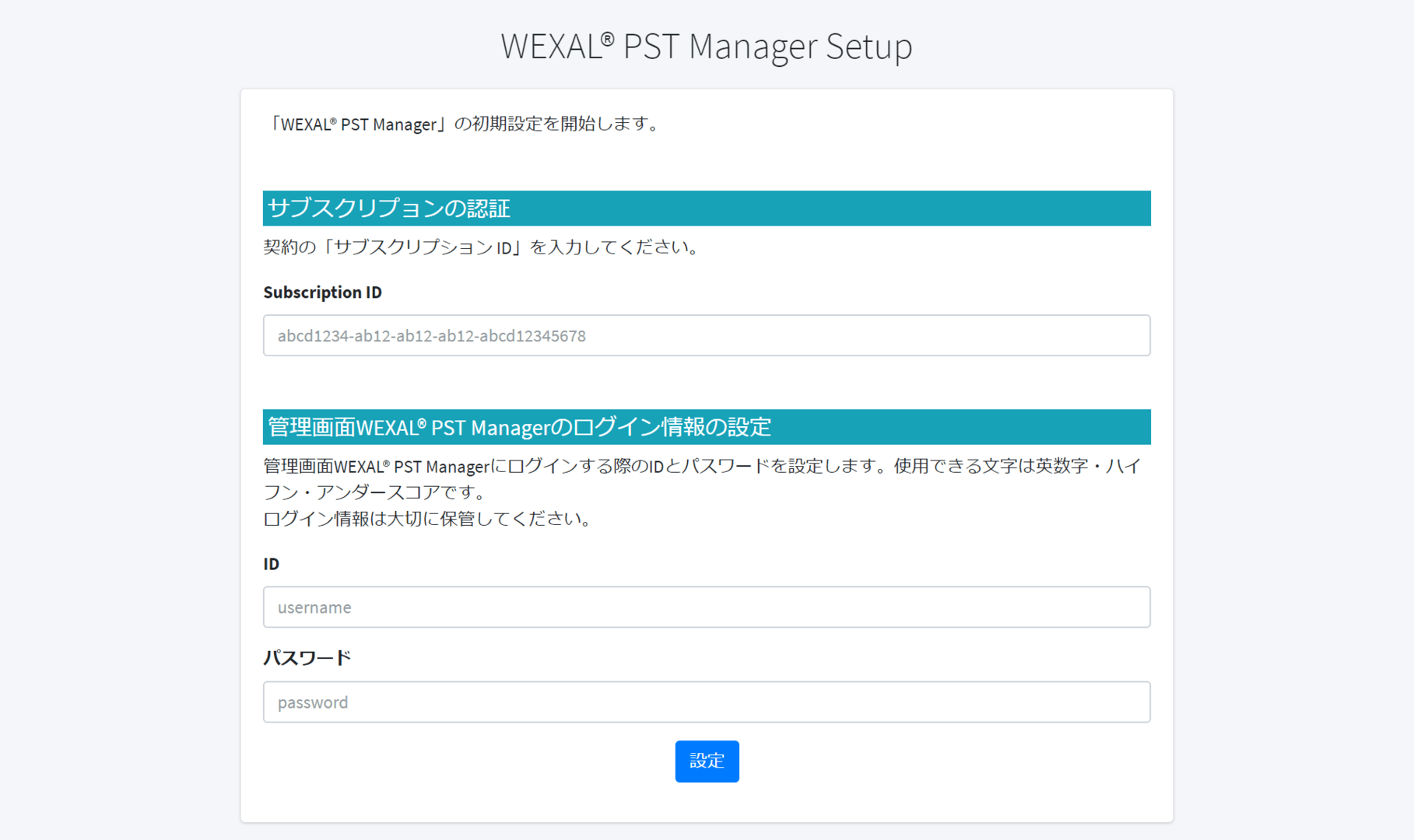Select the パスワード password input field
The image size is (1414, 840).
(x=707, y=702)
